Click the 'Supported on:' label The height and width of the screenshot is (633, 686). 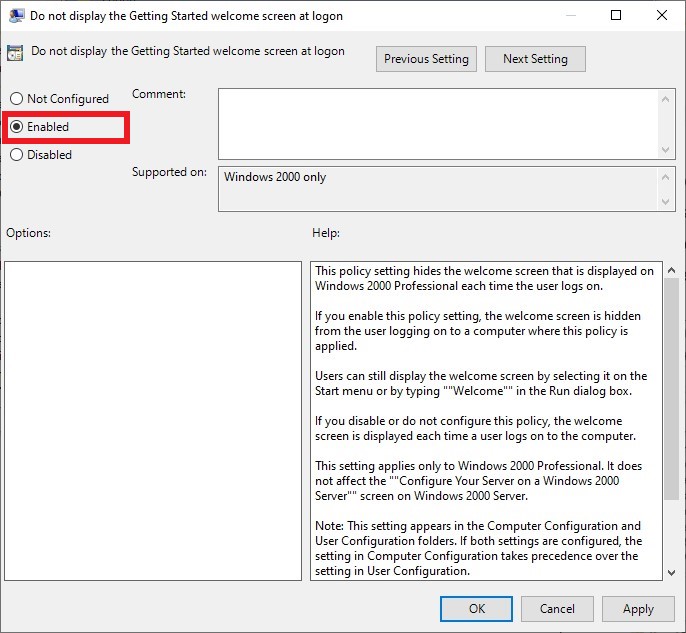point(169,172)
